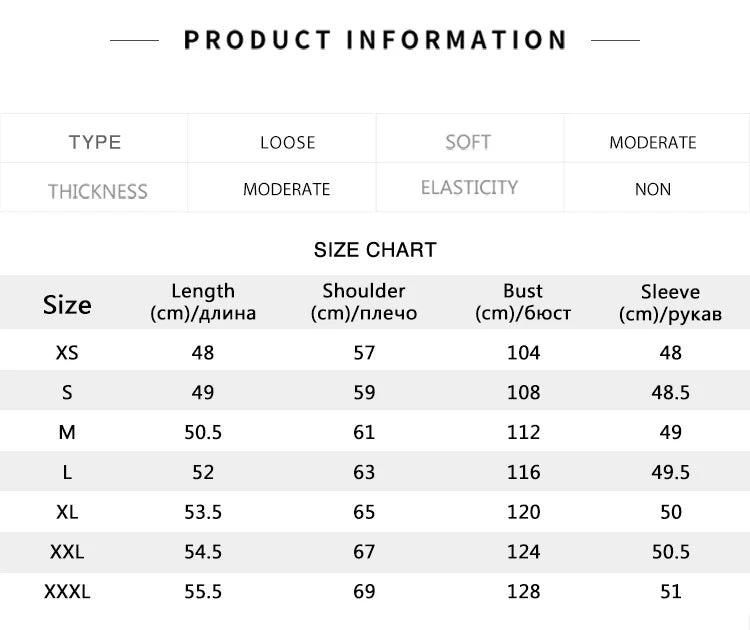Select the Bust (cm) column header

523,302
